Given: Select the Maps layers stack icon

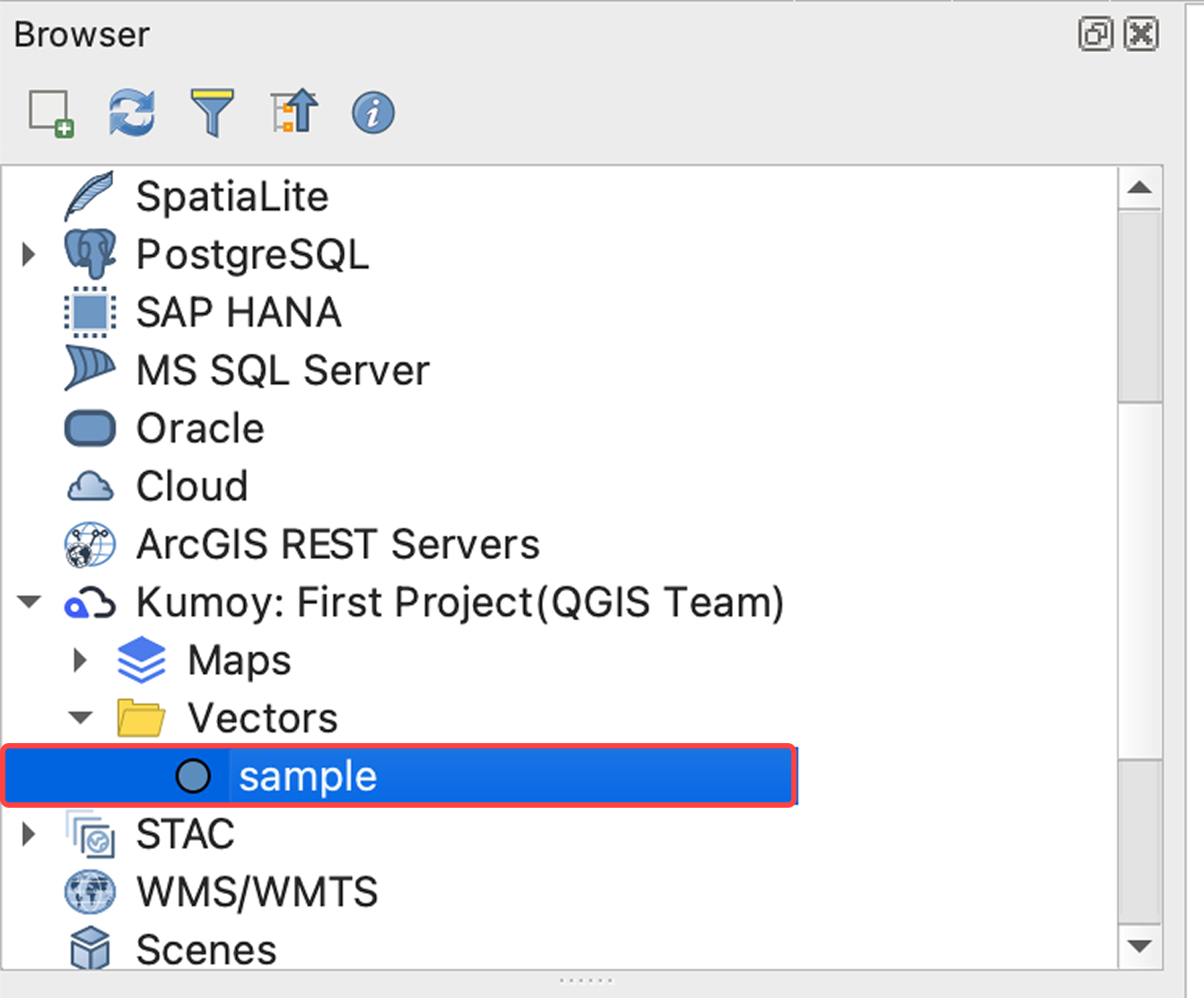Looking at the screenshot, I should coord(142,661).
